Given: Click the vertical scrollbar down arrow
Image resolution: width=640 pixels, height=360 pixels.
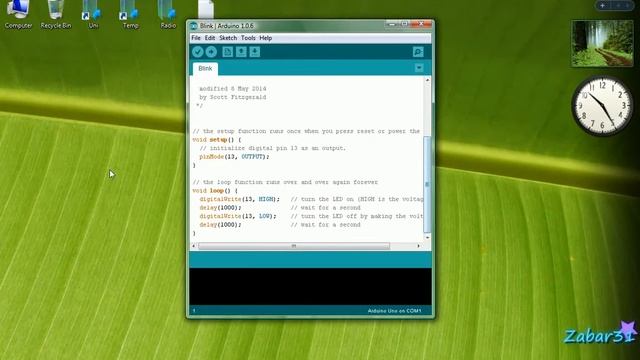Looking at the screenshot, I should pos(427,237).
